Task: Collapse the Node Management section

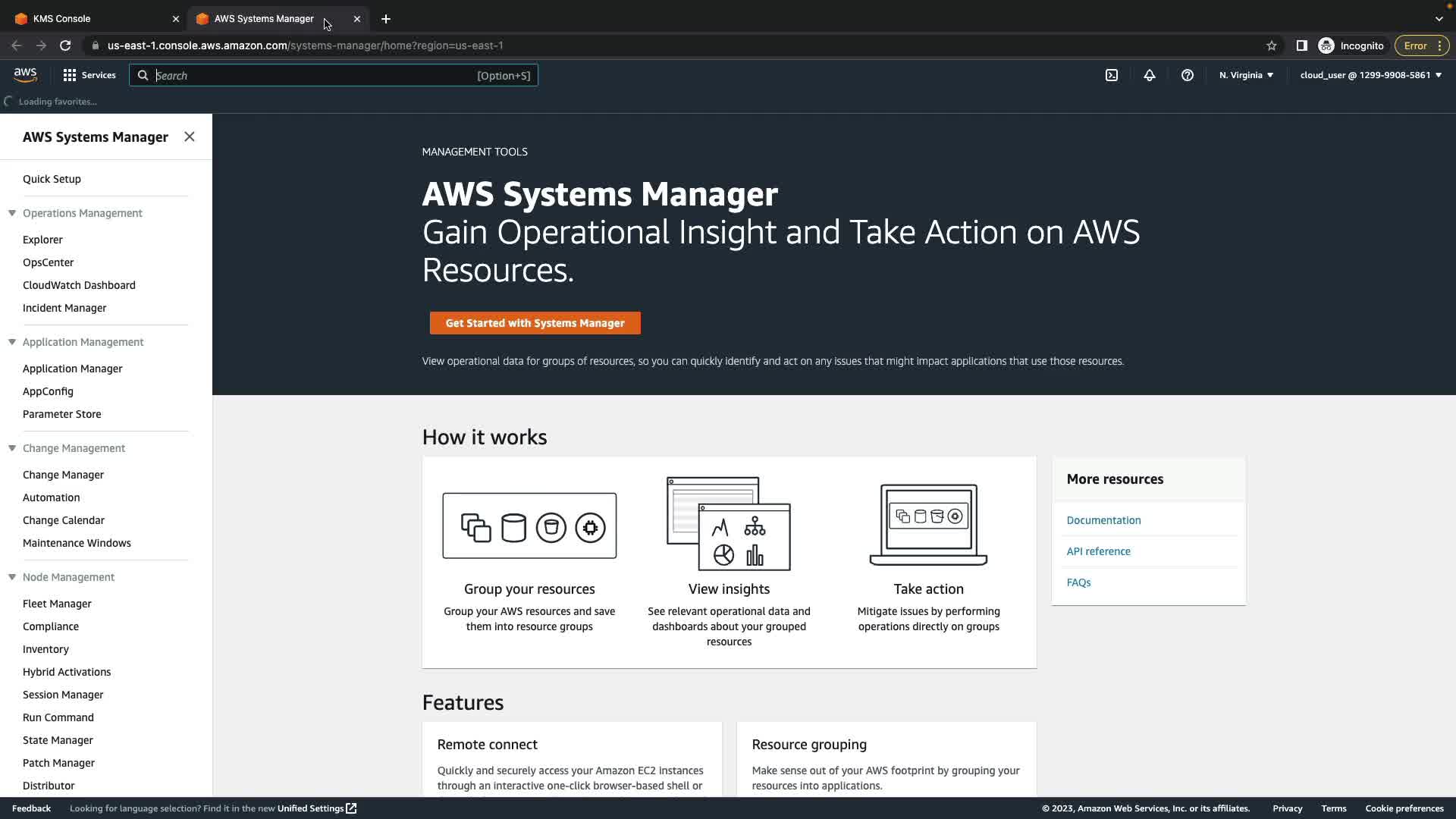Action: 12,577
